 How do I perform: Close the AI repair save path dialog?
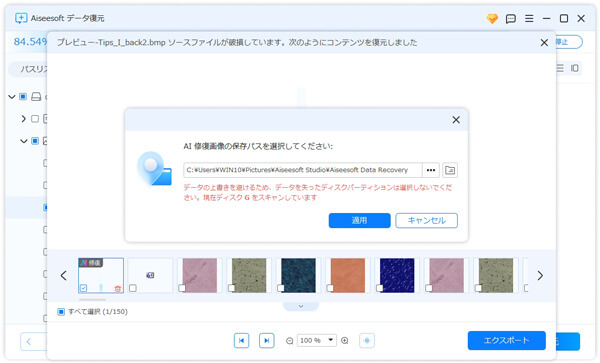(x=456, y=120)
